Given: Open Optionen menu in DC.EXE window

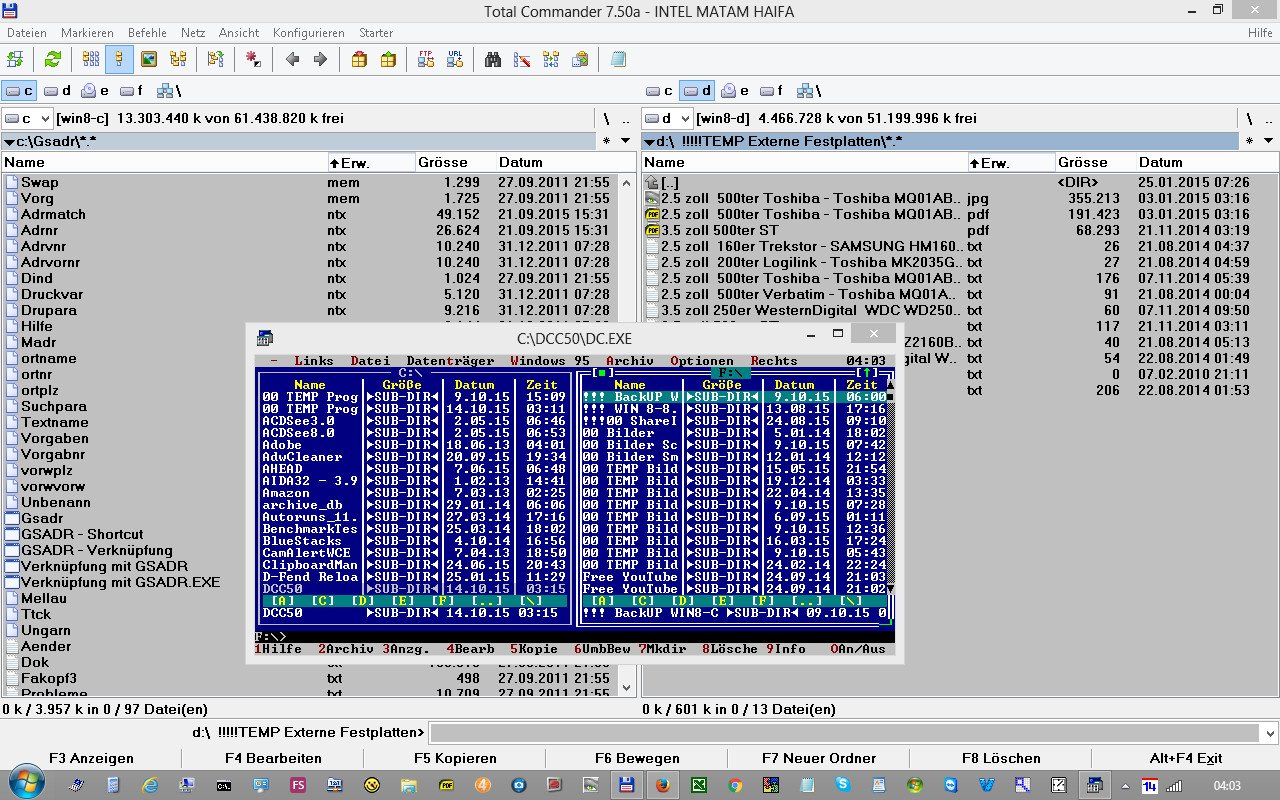Looking at the screenshot, I should pyautogui.click(x=702, y=361).
